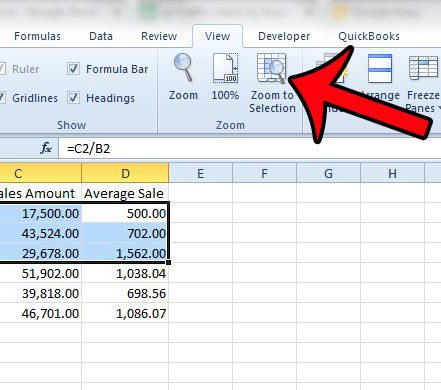The height and width of the screenshot is (390, 441).
Task: Uncheck the Headings checkbox
Action: [73, 98]
